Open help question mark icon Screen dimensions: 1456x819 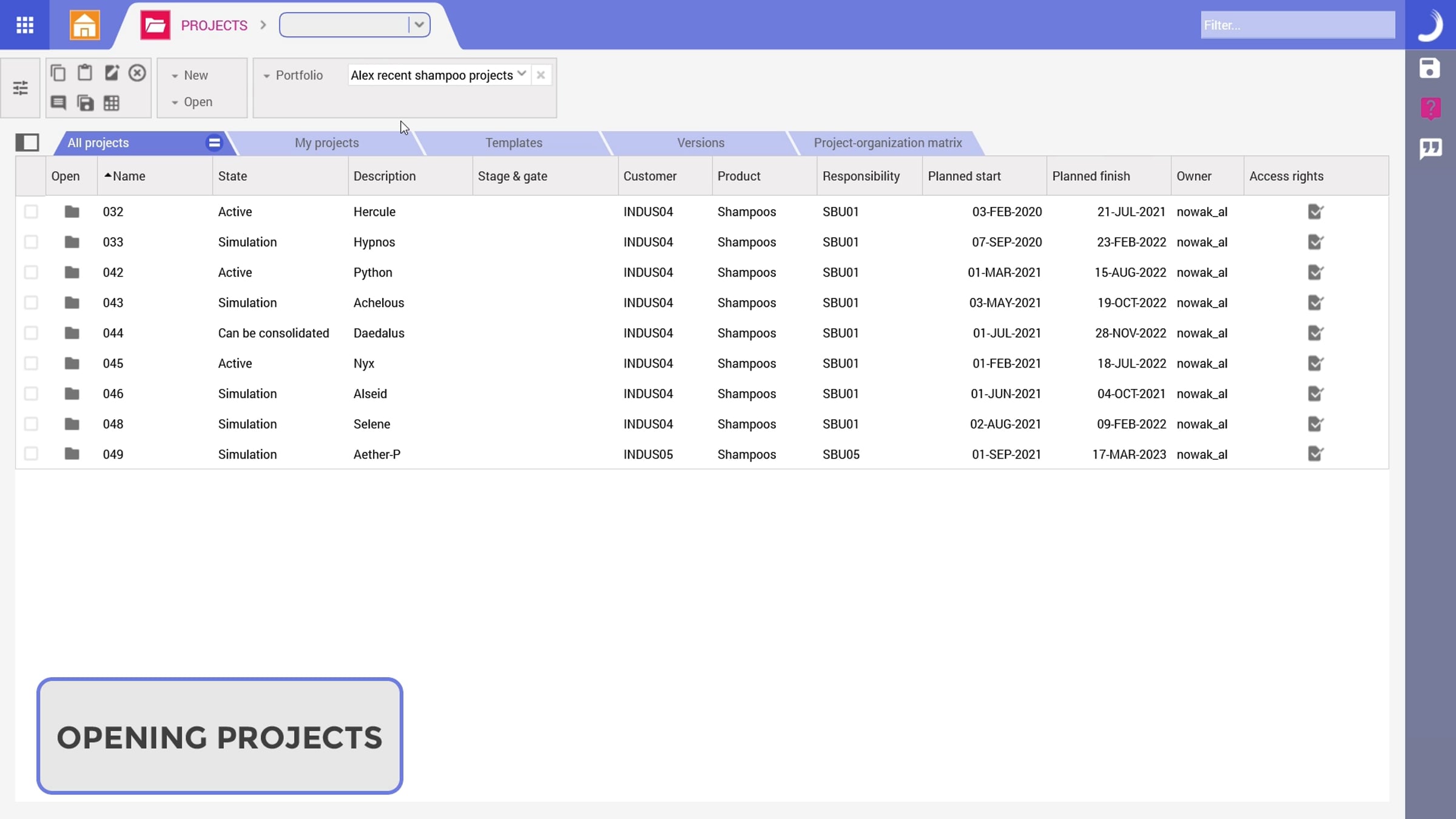point(1431,109)
